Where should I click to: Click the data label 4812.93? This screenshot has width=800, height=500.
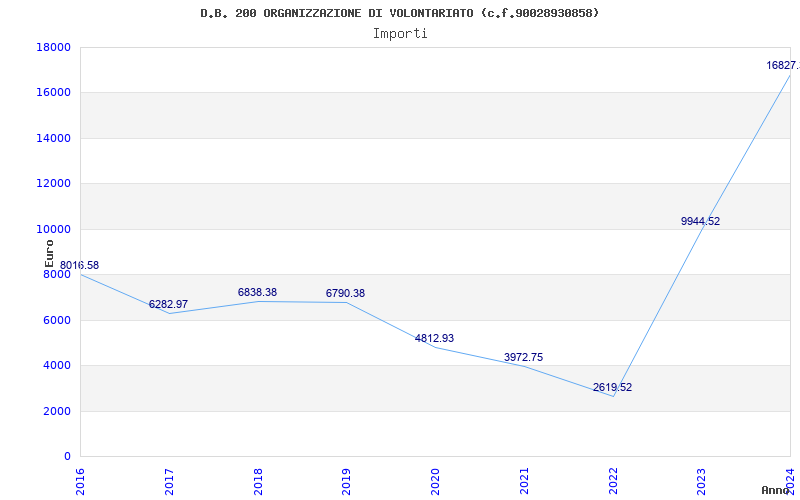(434, 338)
